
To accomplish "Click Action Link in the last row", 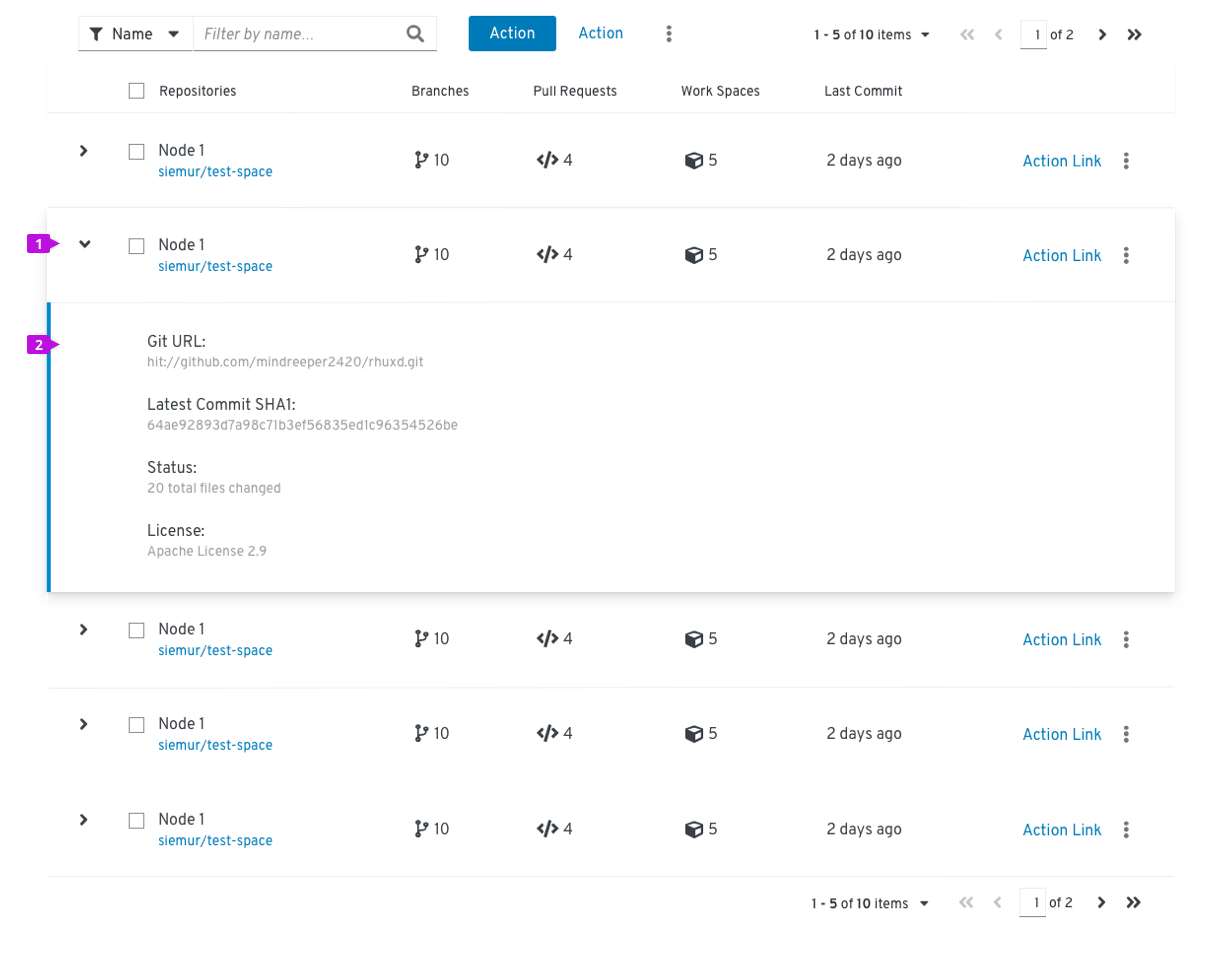I will coord(1062,830).
